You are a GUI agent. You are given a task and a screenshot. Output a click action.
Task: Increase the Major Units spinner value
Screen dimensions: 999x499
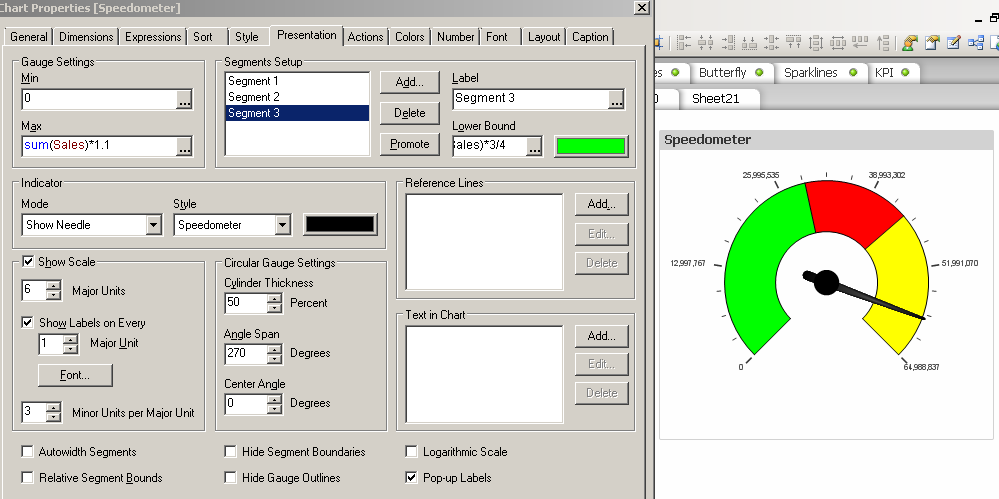[x=70, y=287]
